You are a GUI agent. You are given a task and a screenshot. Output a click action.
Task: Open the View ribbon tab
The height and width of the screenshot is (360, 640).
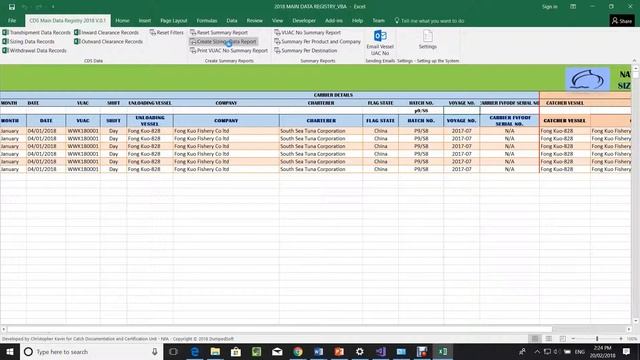pyautogui.click(x=278, y=20)
